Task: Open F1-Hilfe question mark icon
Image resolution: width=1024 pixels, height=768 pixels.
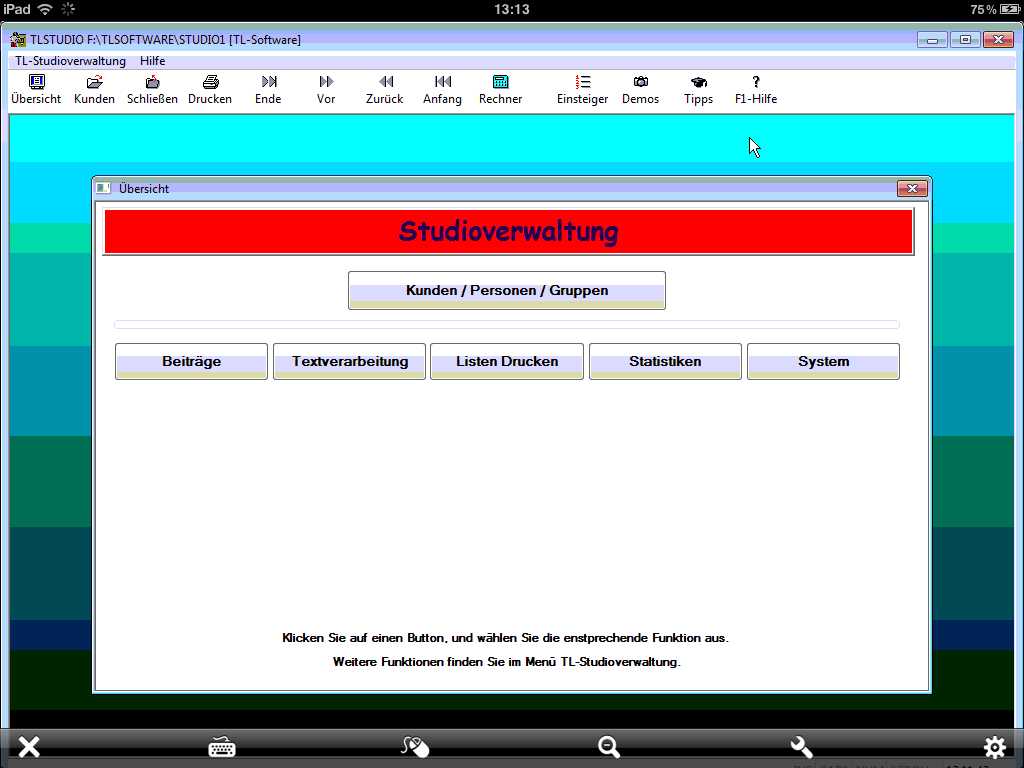Action: pyautogui.click(x=756, y=83)
